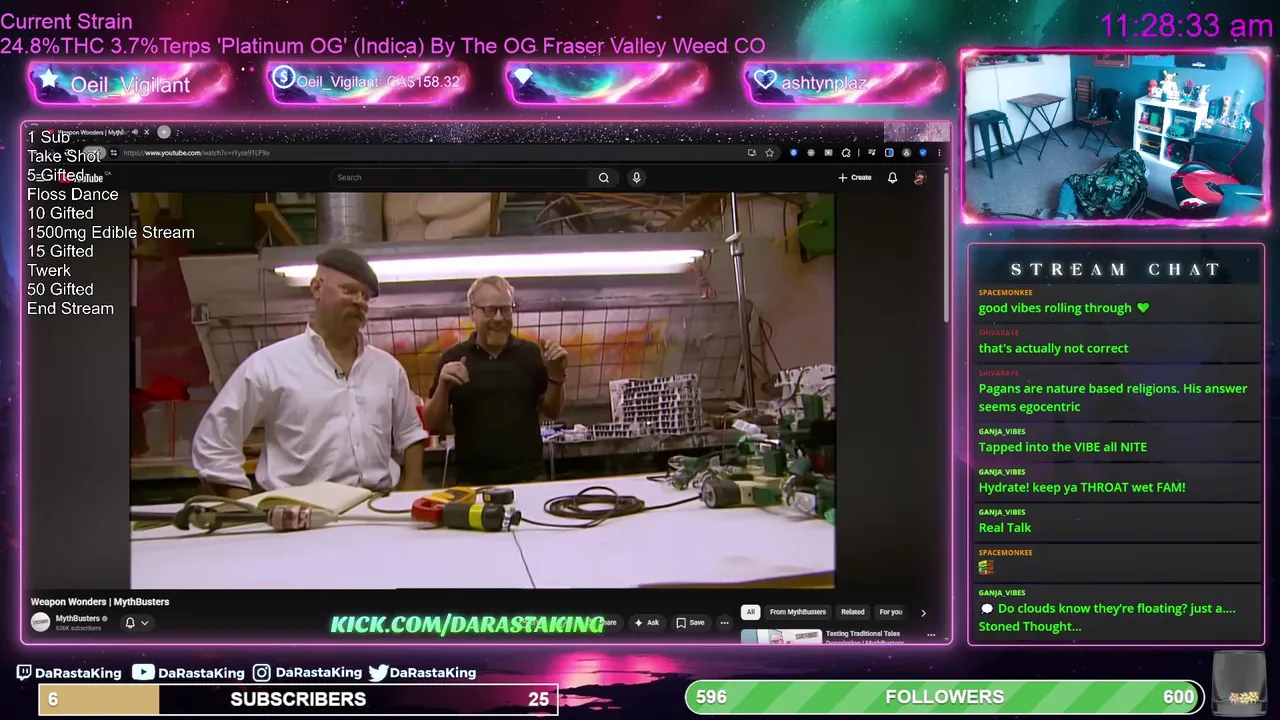
Task: Click the install app icon in address bar
Action: pos(751,153)
